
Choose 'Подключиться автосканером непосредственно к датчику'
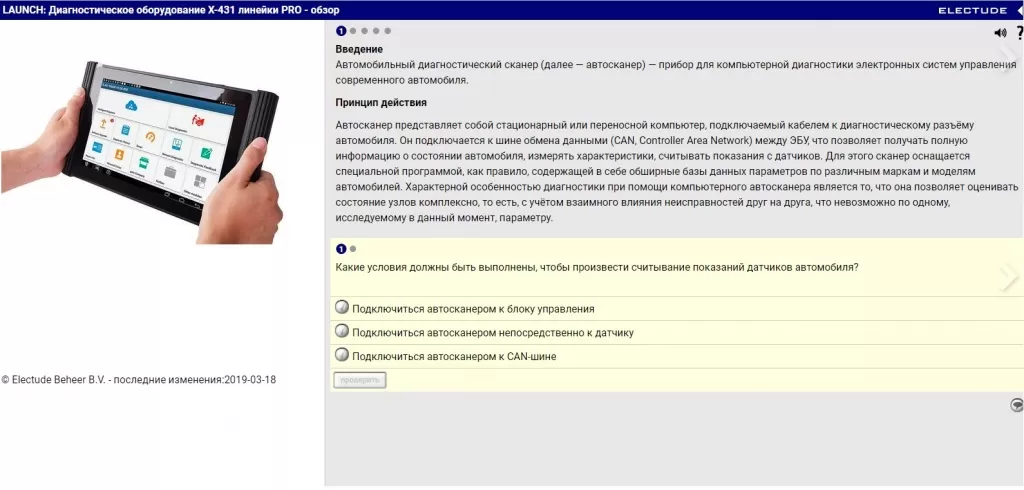click(342, 331)
